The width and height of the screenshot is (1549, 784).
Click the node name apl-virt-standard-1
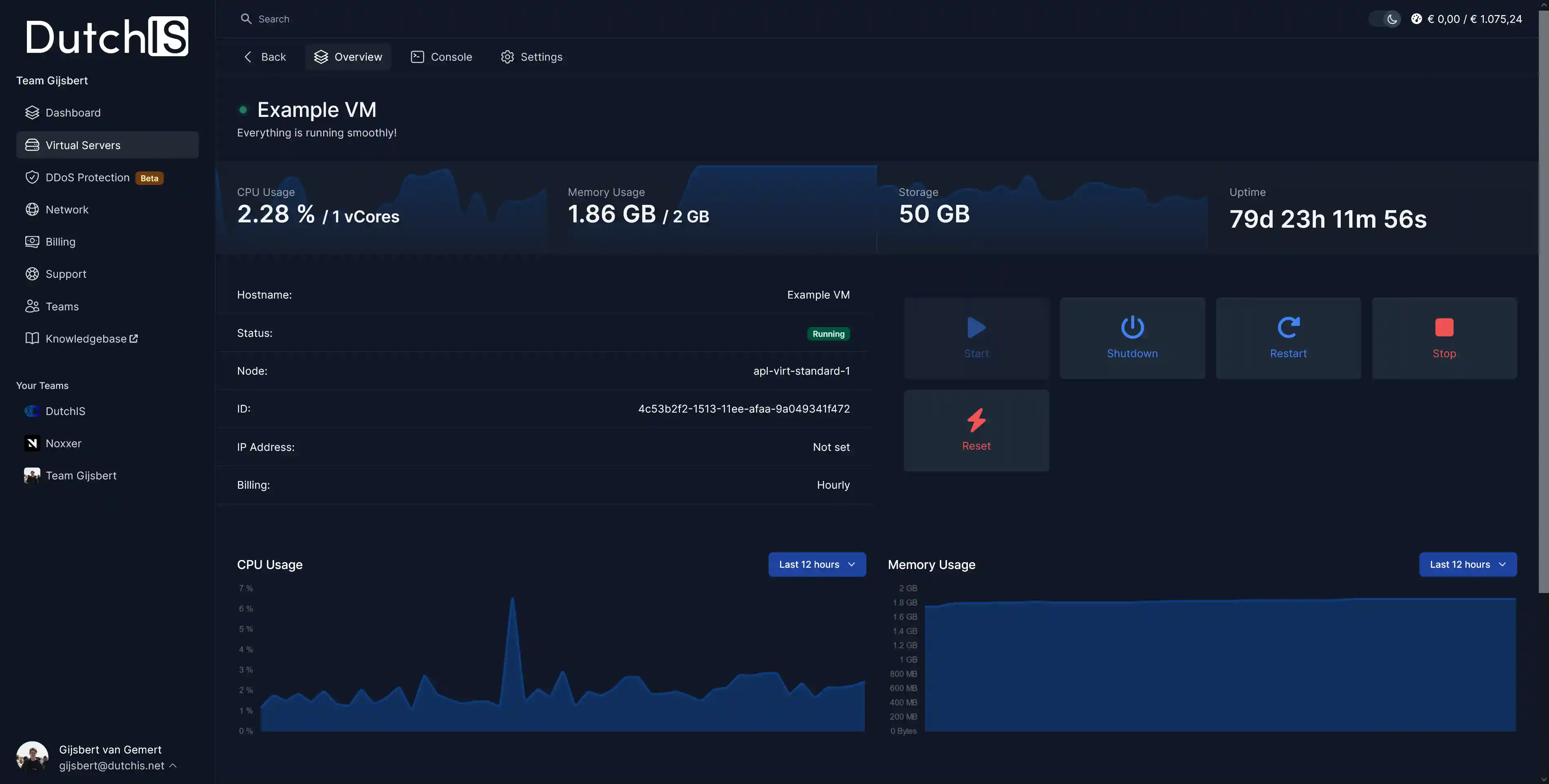(x=802, y=371)
